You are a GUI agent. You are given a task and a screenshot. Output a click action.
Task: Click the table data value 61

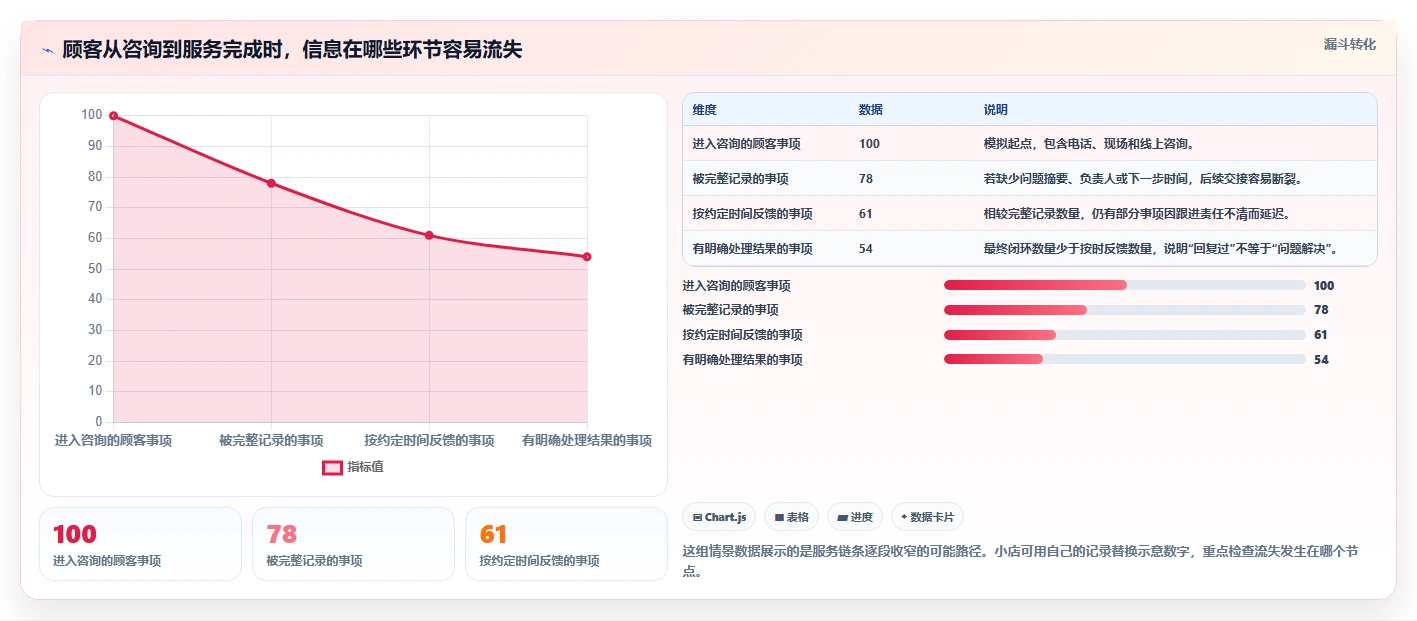tap(866, 214)
